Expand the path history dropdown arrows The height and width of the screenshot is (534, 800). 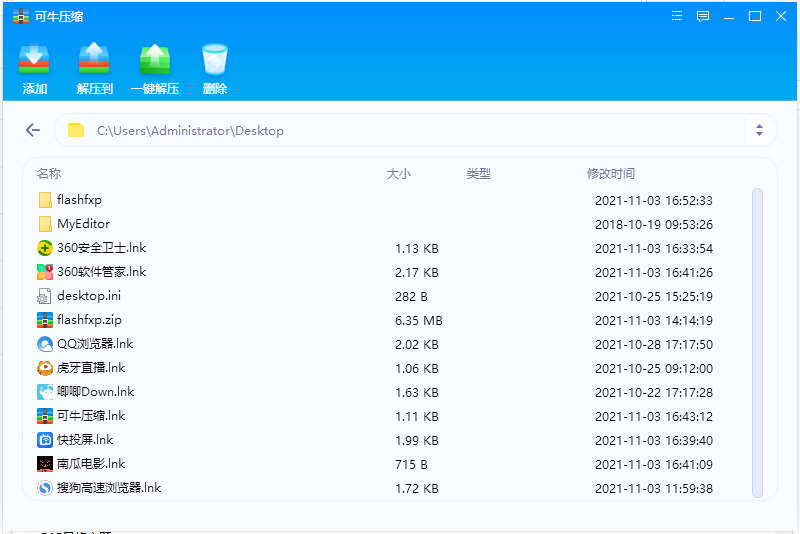tap(759, 130)
